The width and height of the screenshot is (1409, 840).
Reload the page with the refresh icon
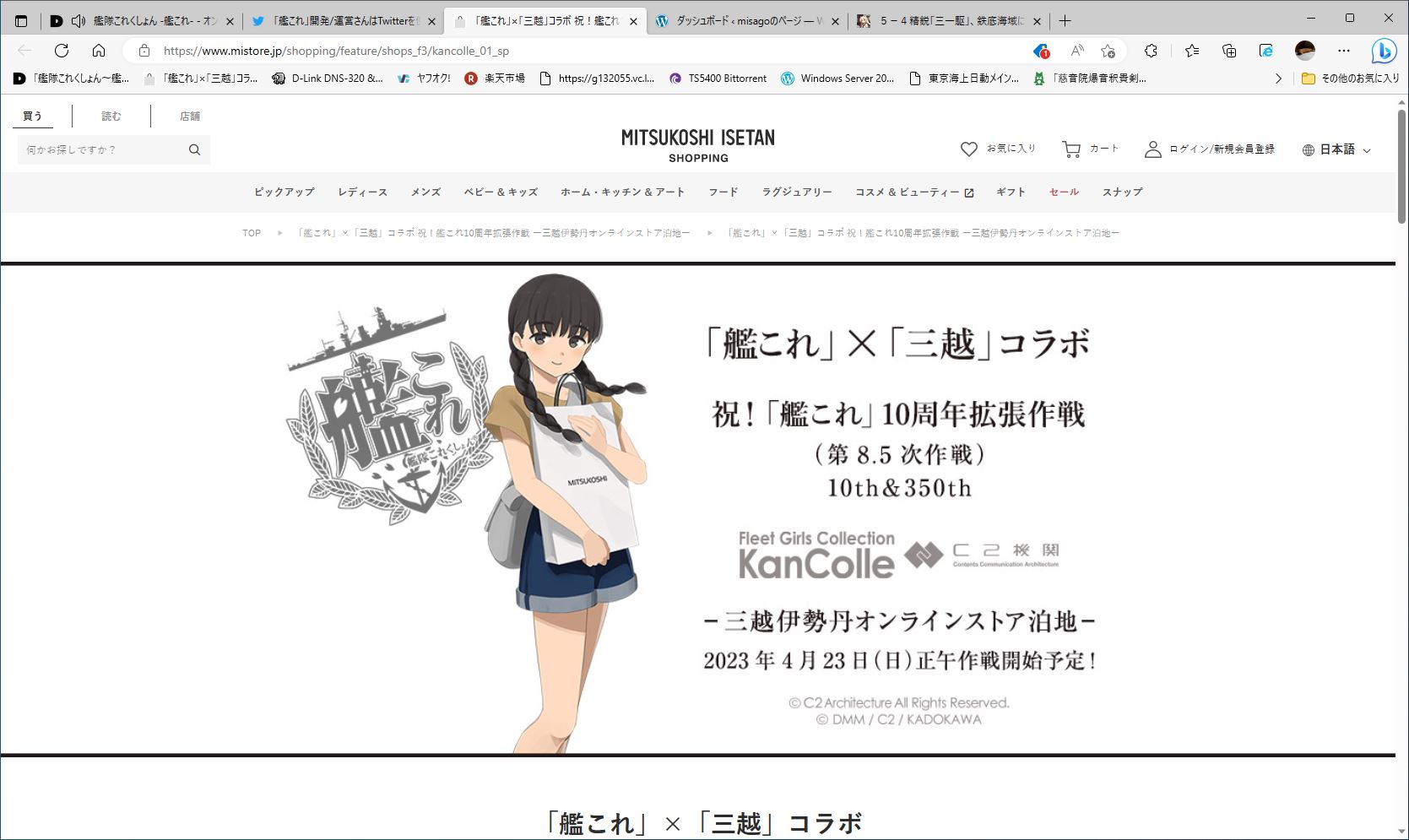(x=62, y=51)
